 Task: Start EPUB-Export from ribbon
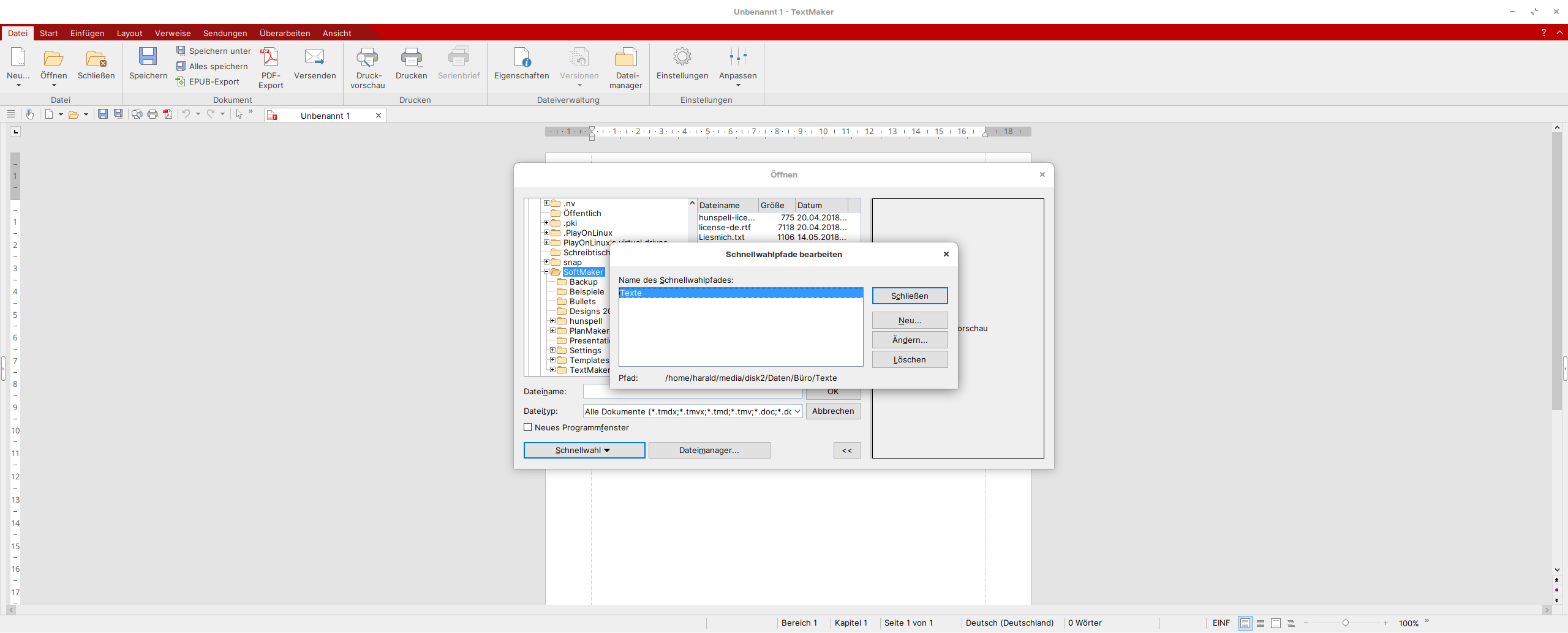(x=208, y=81)
